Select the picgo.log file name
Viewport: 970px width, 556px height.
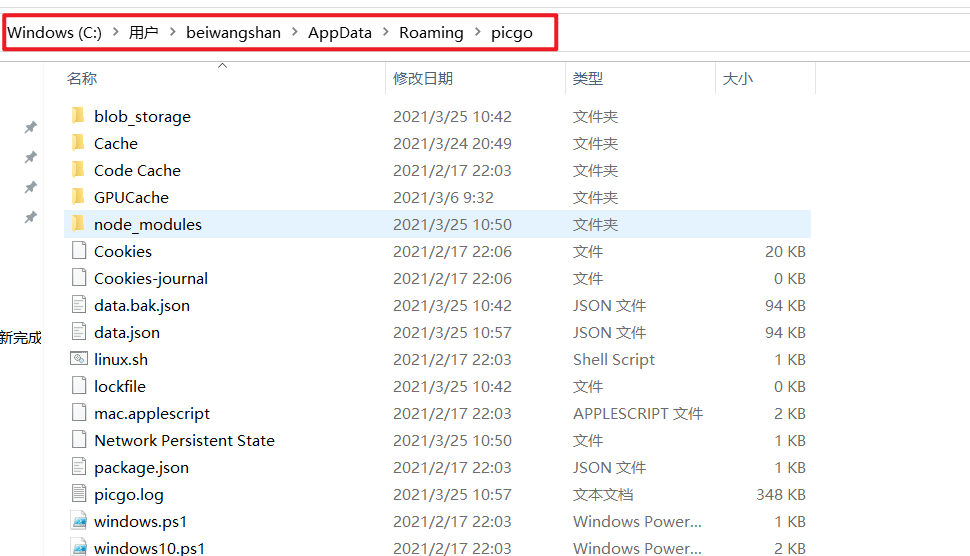point(129,495)
